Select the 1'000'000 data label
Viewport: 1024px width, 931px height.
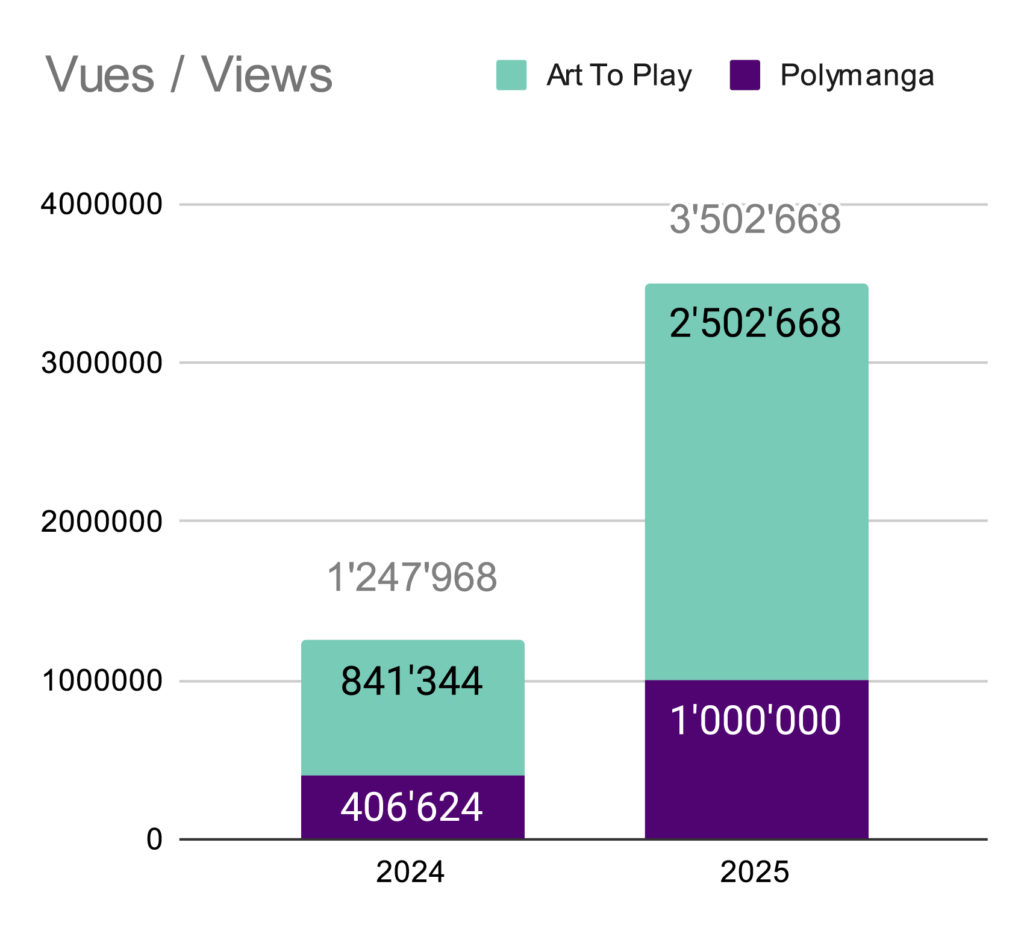click(756, 720)
